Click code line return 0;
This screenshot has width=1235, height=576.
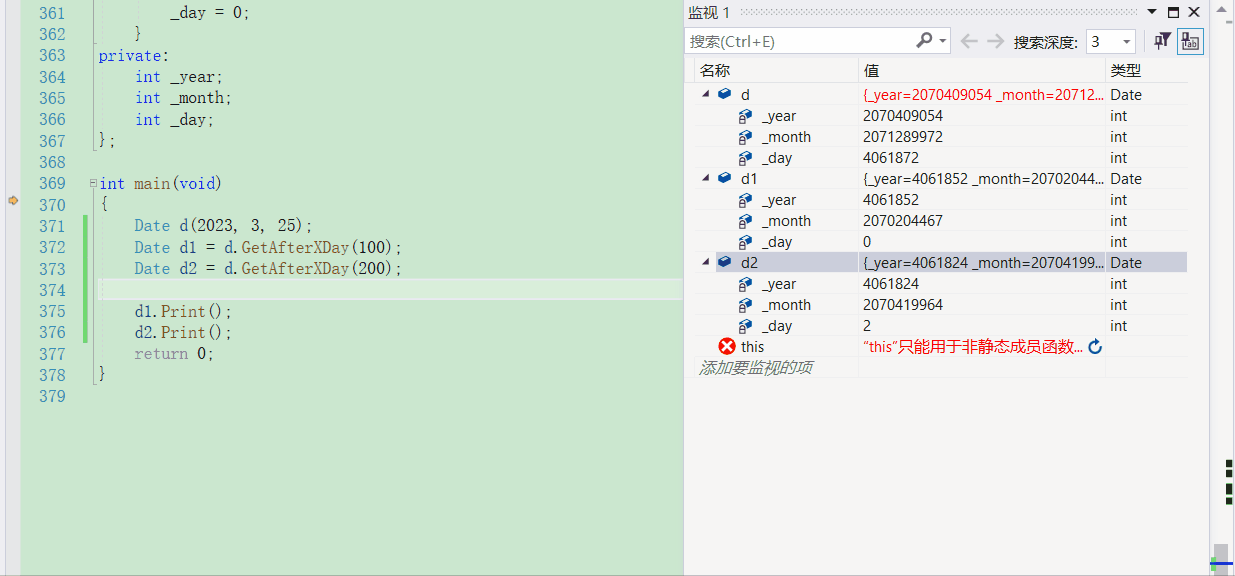(174, 353)
